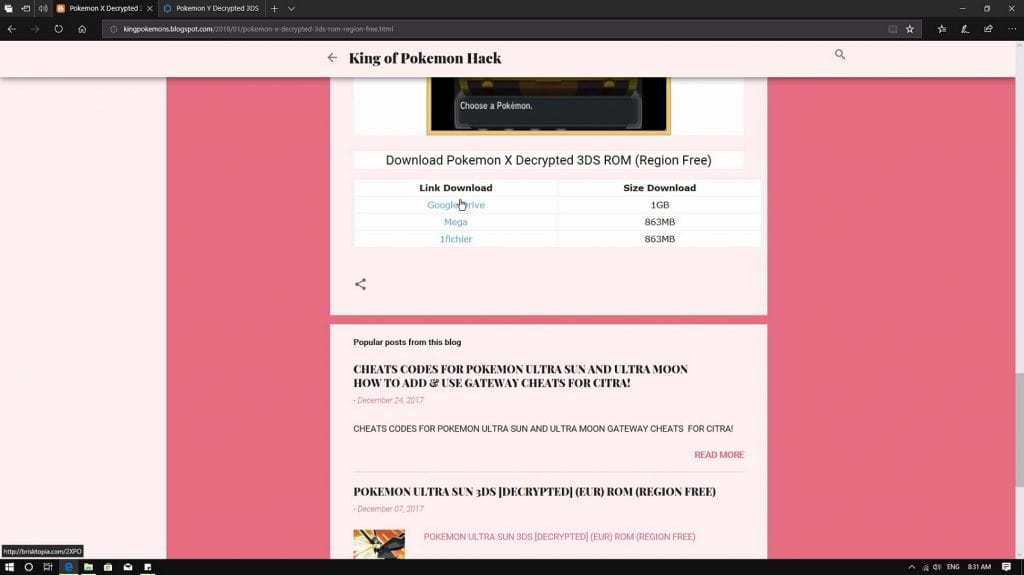Click the Choose a Pokémon screenshot image
The width and height of the screenshot is (1024, 575).
[549, 106]
